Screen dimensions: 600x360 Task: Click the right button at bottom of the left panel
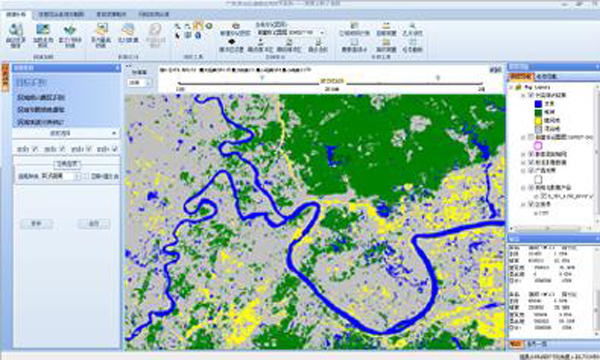(94, 223)
